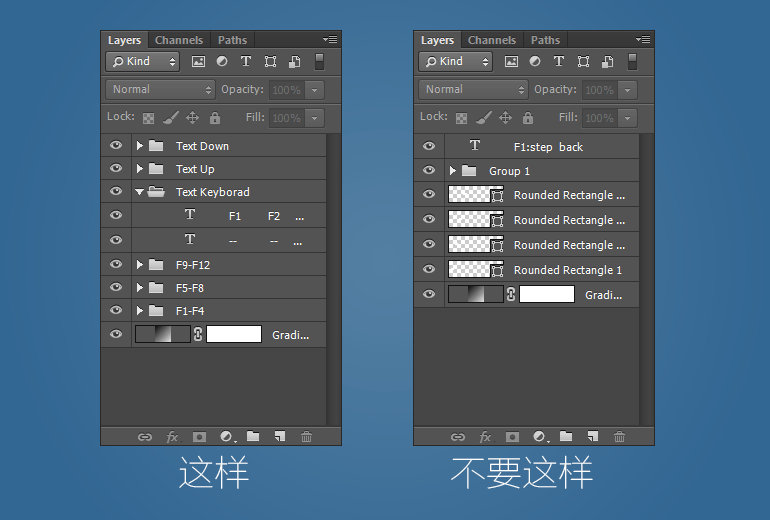Select white layer mask in right panel

547,294
